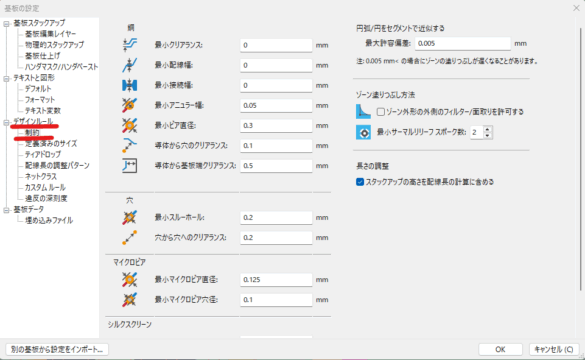Click the 導体から基板端クリアランス input field
585x360 pixels.
click(x=276, y=166)
